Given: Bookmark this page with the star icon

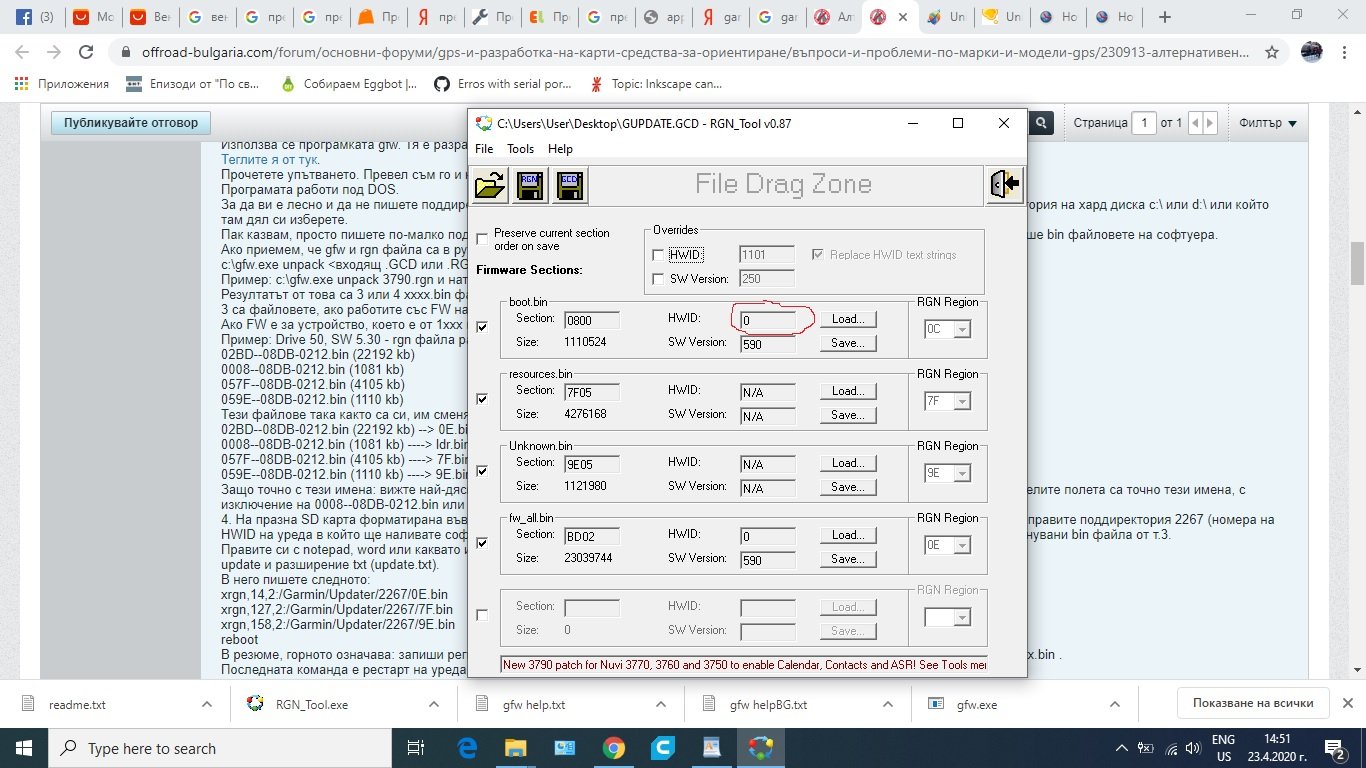Looking at the screenshot, I should tap(1272, 52).
